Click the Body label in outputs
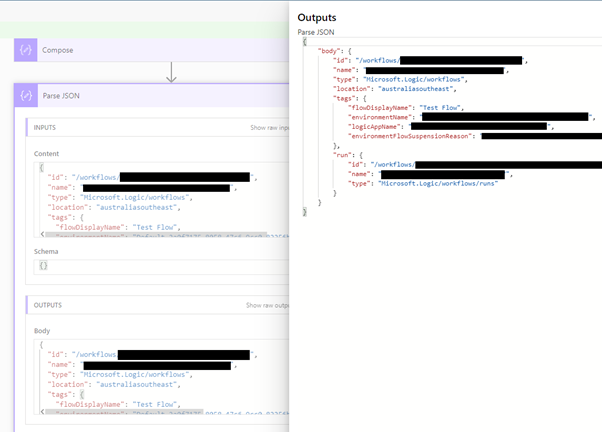Screen dimensions: 602x432 [x=42, y=331]
